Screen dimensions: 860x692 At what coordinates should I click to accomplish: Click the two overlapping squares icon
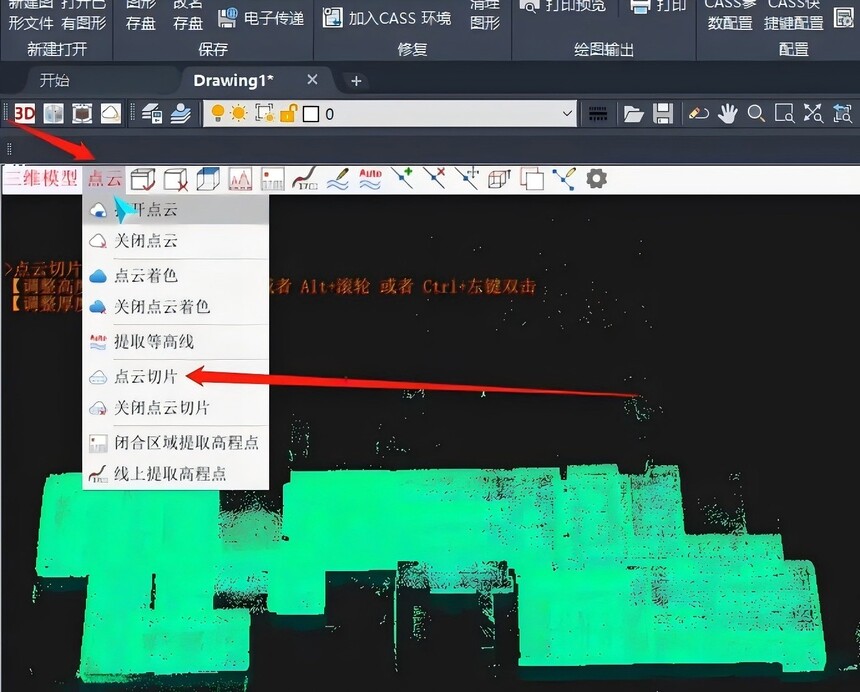pyautogui.click(x=531, y=179)
